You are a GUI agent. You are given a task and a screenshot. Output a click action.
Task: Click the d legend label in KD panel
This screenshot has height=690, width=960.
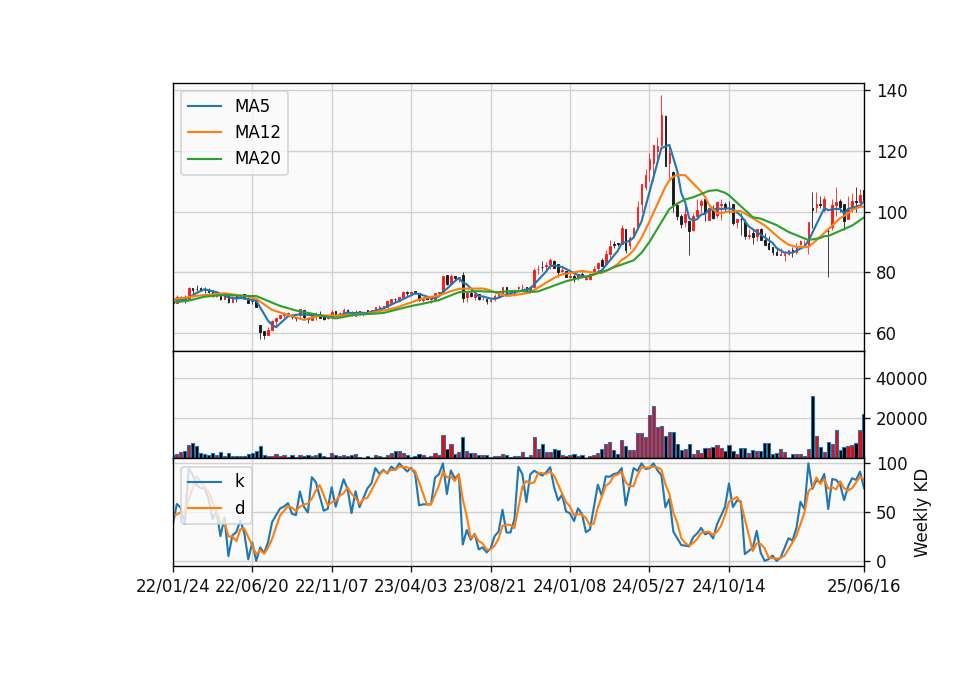tap(239, 508)
